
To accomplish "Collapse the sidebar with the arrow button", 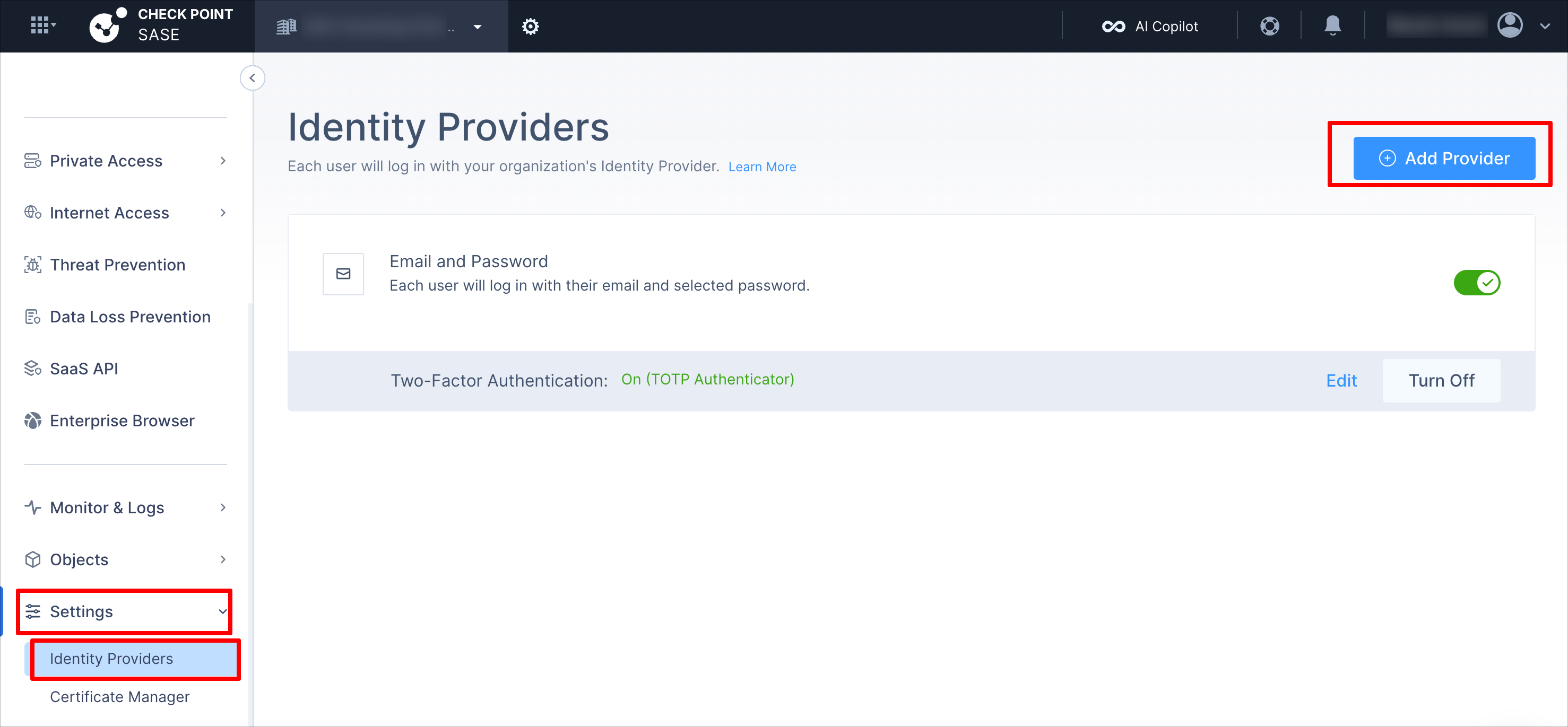I will point(252,78).
